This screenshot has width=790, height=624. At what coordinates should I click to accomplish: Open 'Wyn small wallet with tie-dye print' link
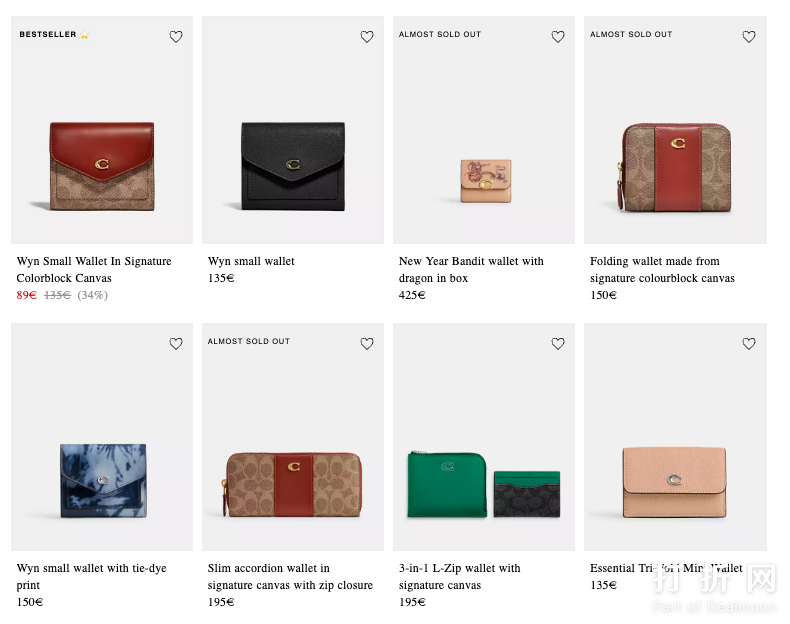pos(92,576)
